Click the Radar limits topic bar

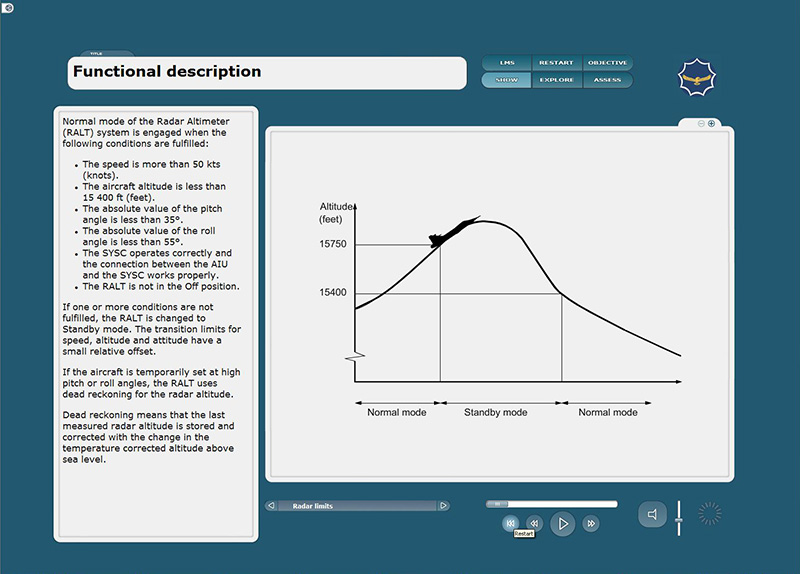tap(357, 506)
